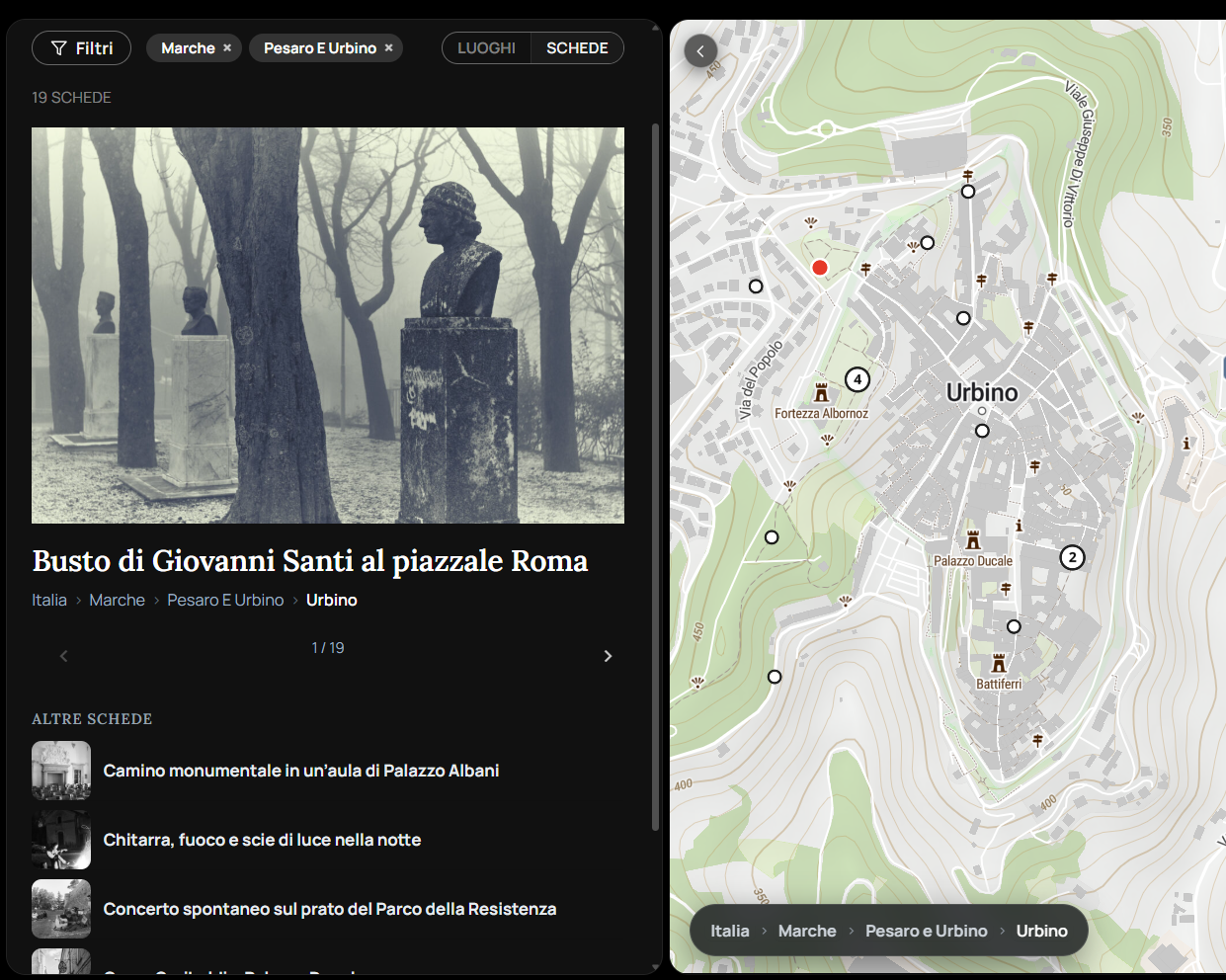Open Busto di Giovanni Santi title

point(310,560)
